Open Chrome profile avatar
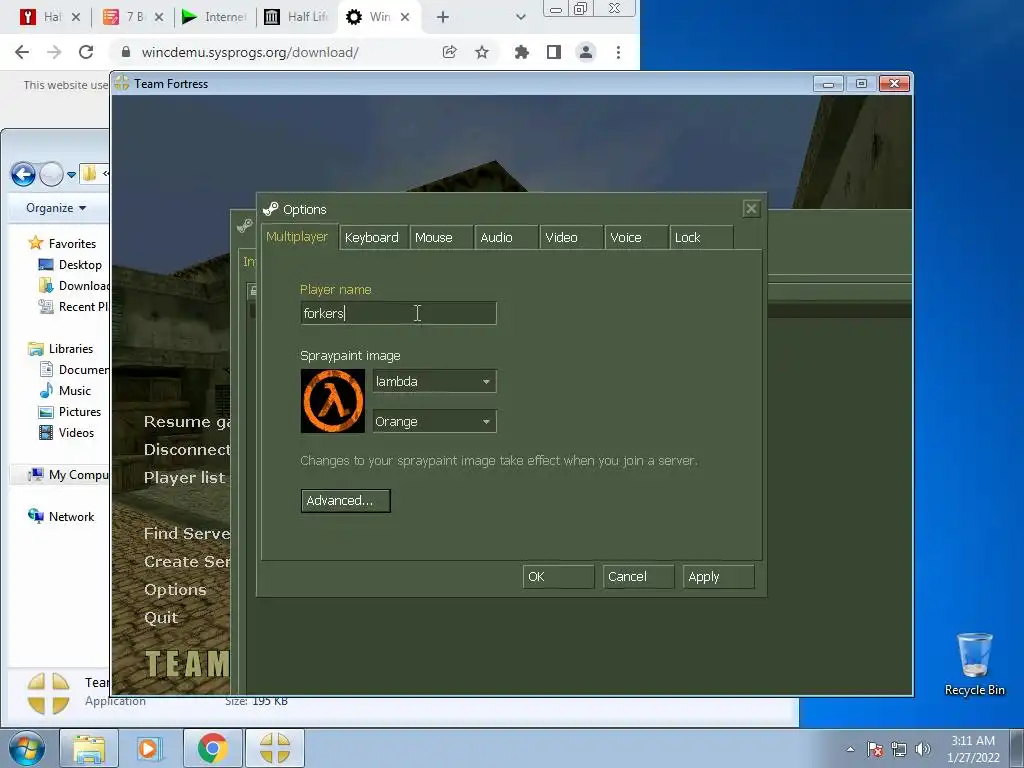This screenshot has width=1024, height=768. tap(586, 52)
